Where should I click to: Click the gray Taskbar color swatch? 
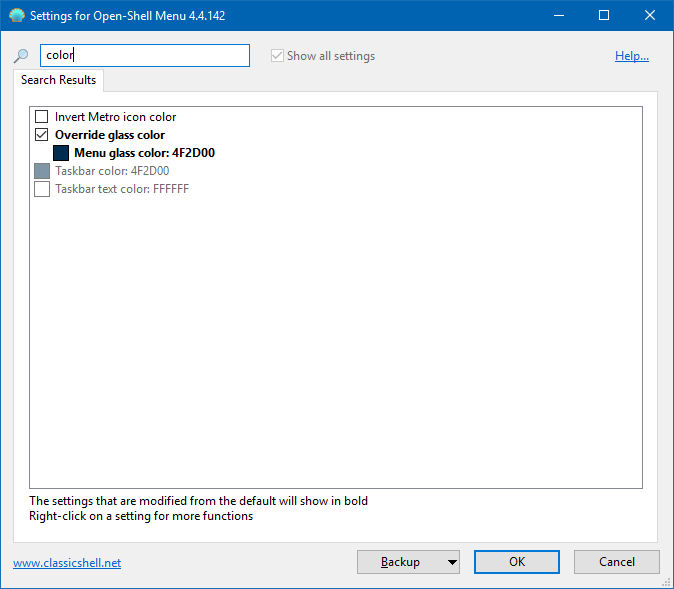(42, 171)
